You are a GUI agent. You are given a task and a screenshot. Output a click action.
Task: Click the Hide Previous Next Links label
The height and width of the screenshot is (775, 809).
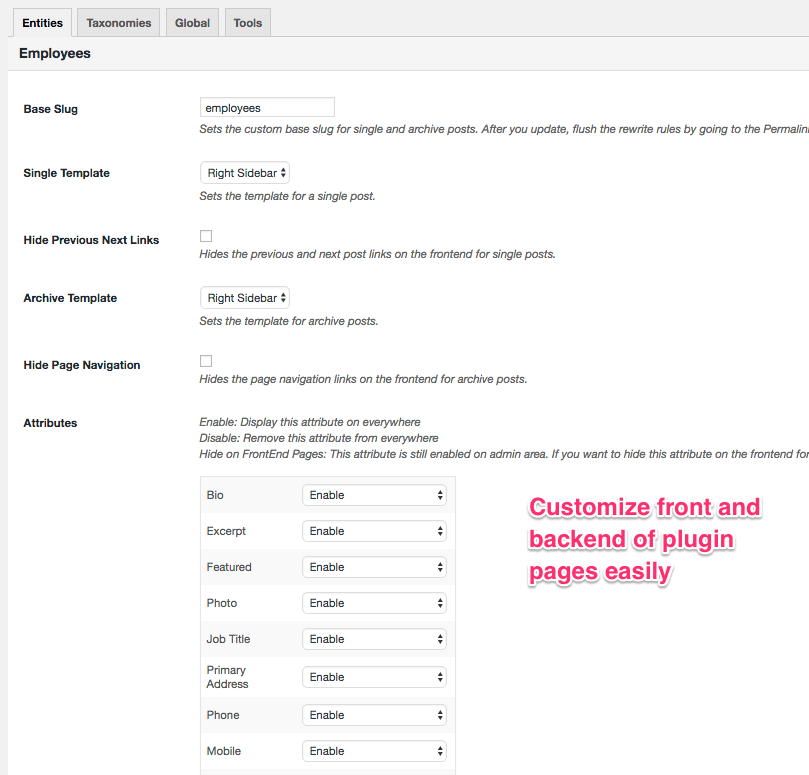click(x=91, y=240)
